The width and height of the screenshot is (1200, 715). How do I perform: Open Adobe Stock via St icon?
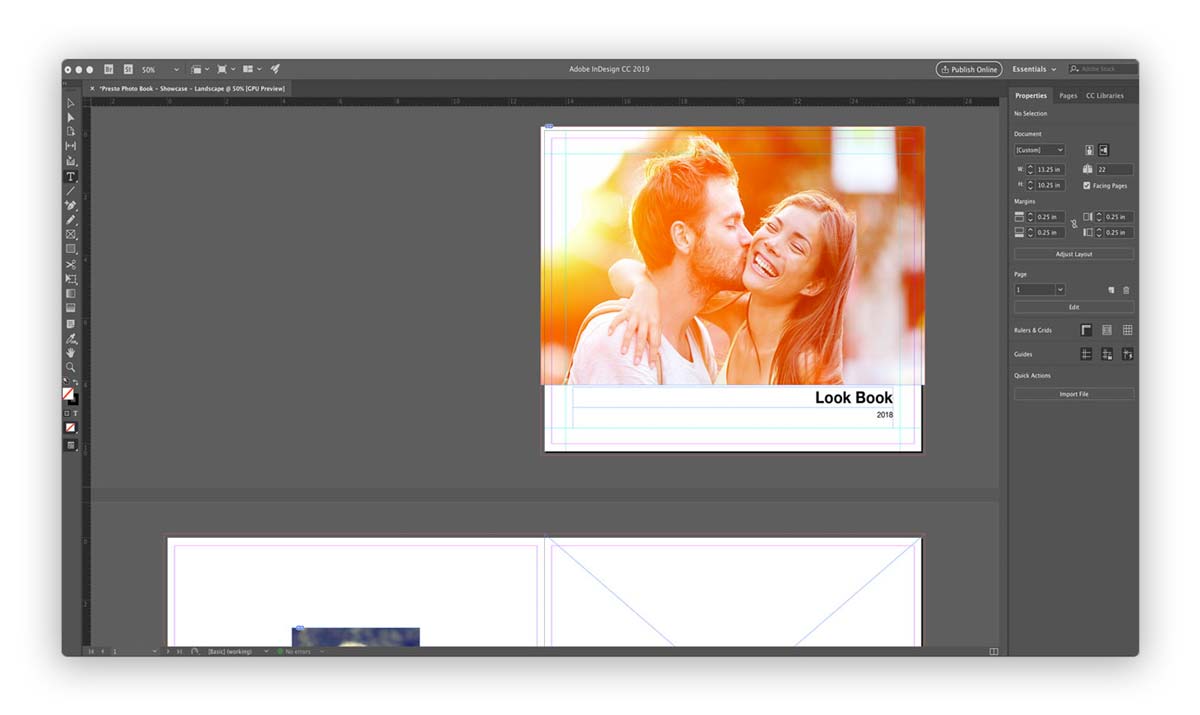[x=128, y=69]
